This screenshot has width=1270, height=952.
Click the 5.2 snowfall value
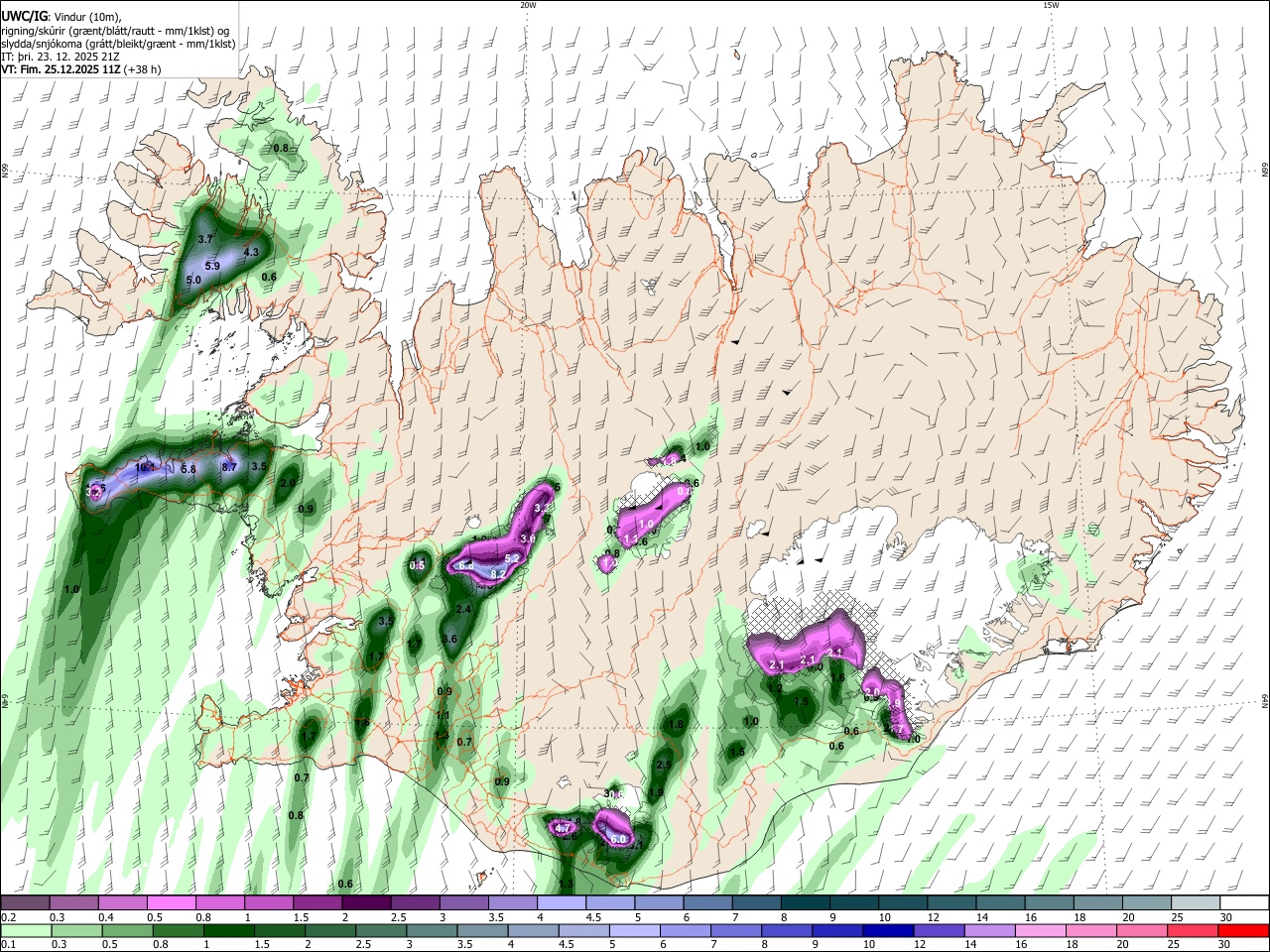513,559
